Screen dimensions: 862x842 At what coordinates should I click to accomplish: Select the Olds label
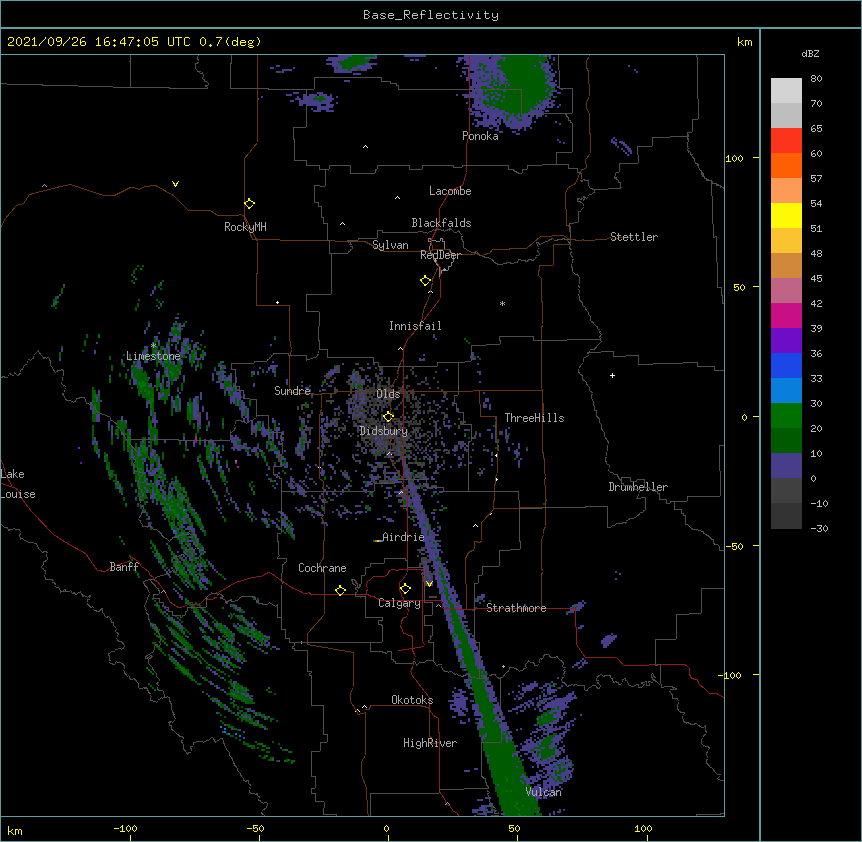tap(388, 394)
